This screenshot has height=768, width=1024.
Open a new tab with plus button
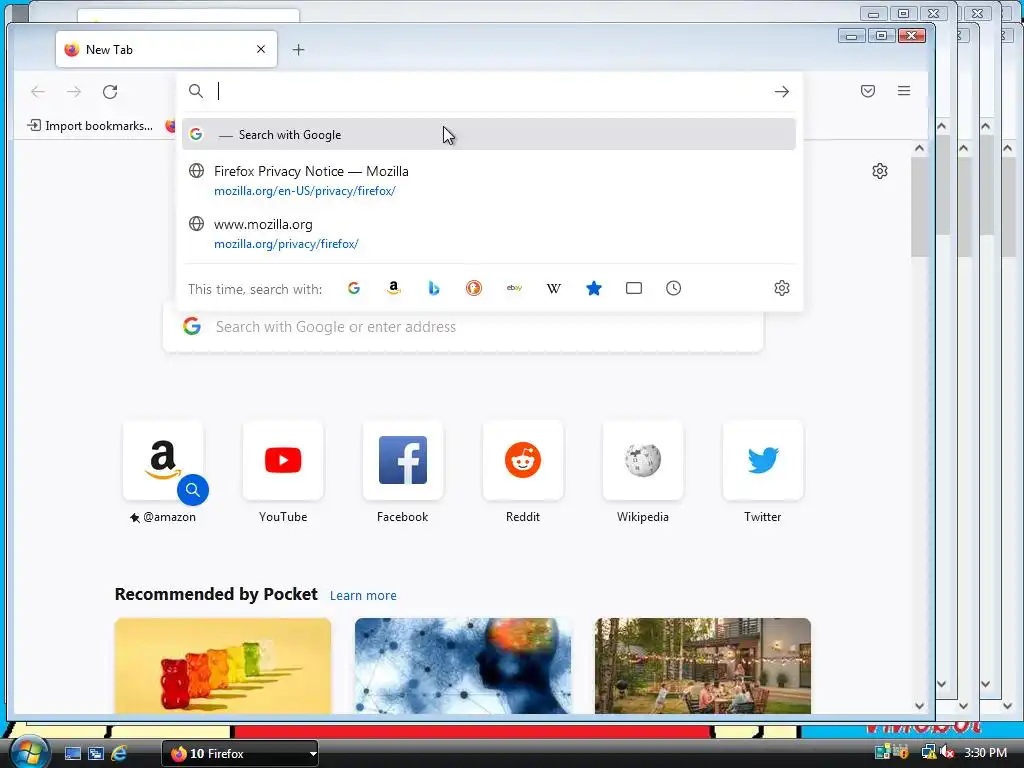pos(298,50)
